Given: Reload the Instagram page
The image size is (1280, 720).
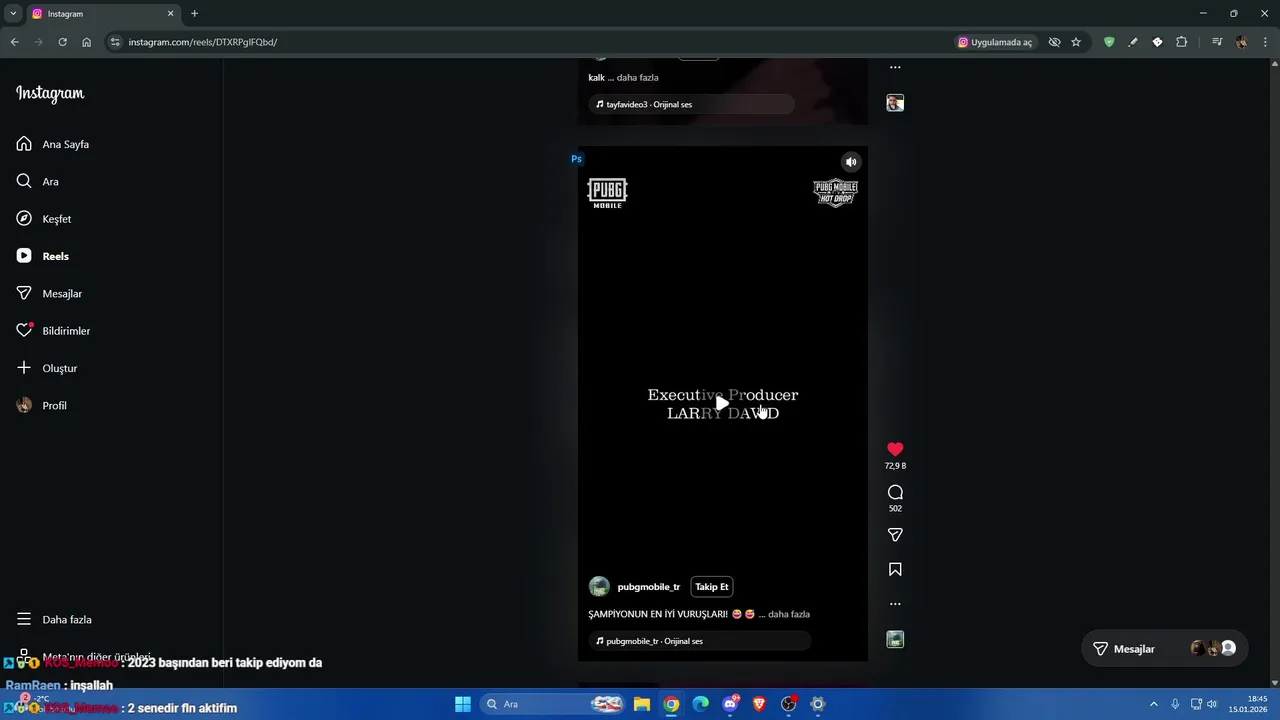Looking at the screenshot, I should [x=62, y=42].
